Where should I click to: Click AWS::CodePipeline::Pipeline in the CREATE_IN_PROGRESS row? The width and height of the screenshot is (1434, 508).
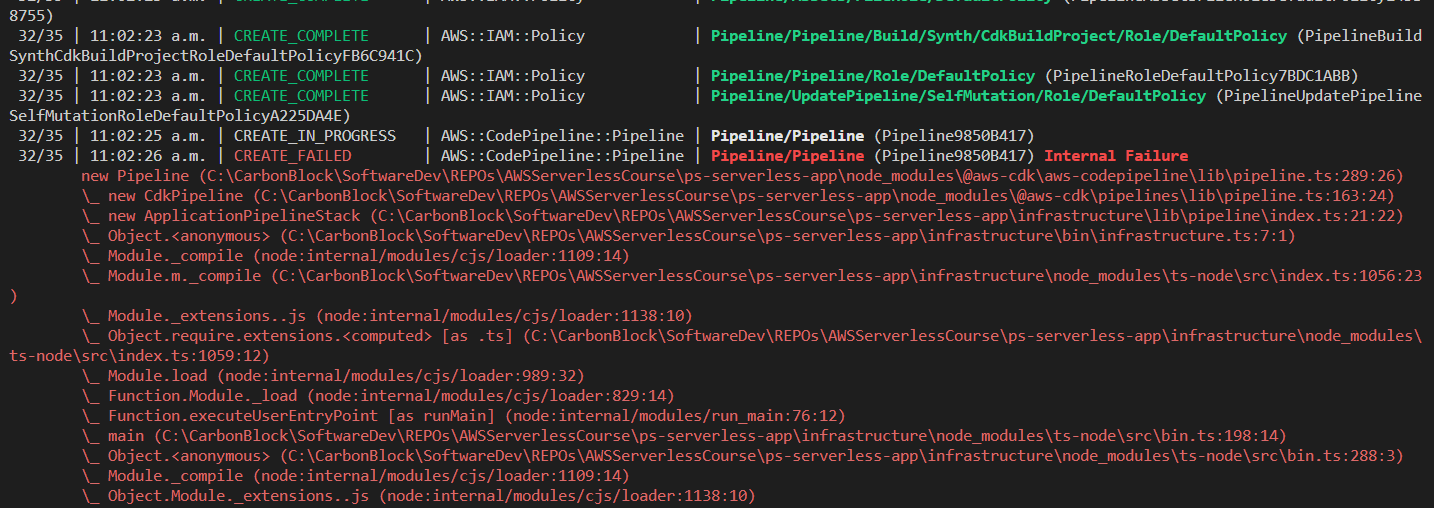[x=562, y=136]
